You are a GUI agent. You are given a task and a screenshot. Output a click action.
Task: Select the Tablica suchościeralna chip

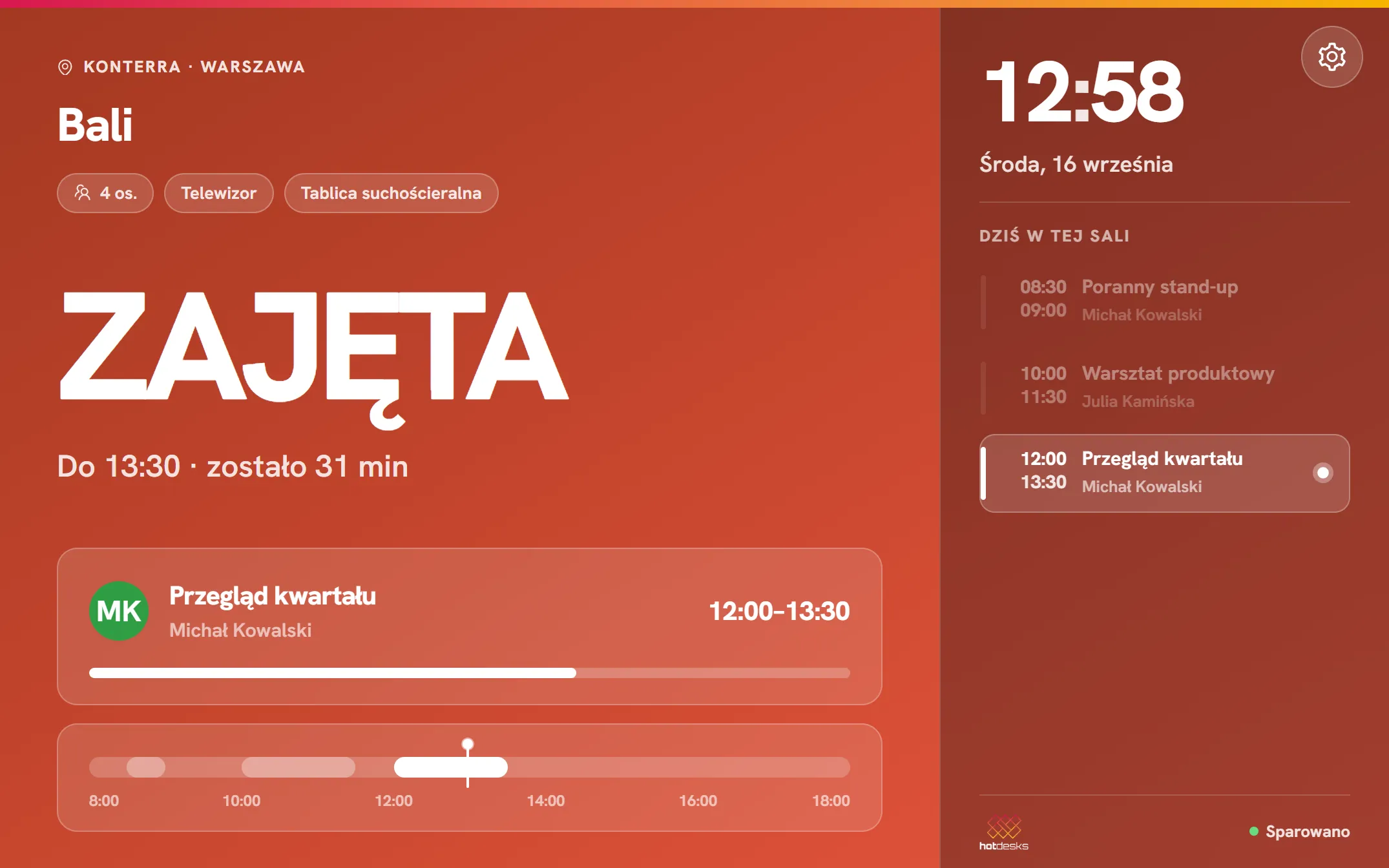[391, 193]
